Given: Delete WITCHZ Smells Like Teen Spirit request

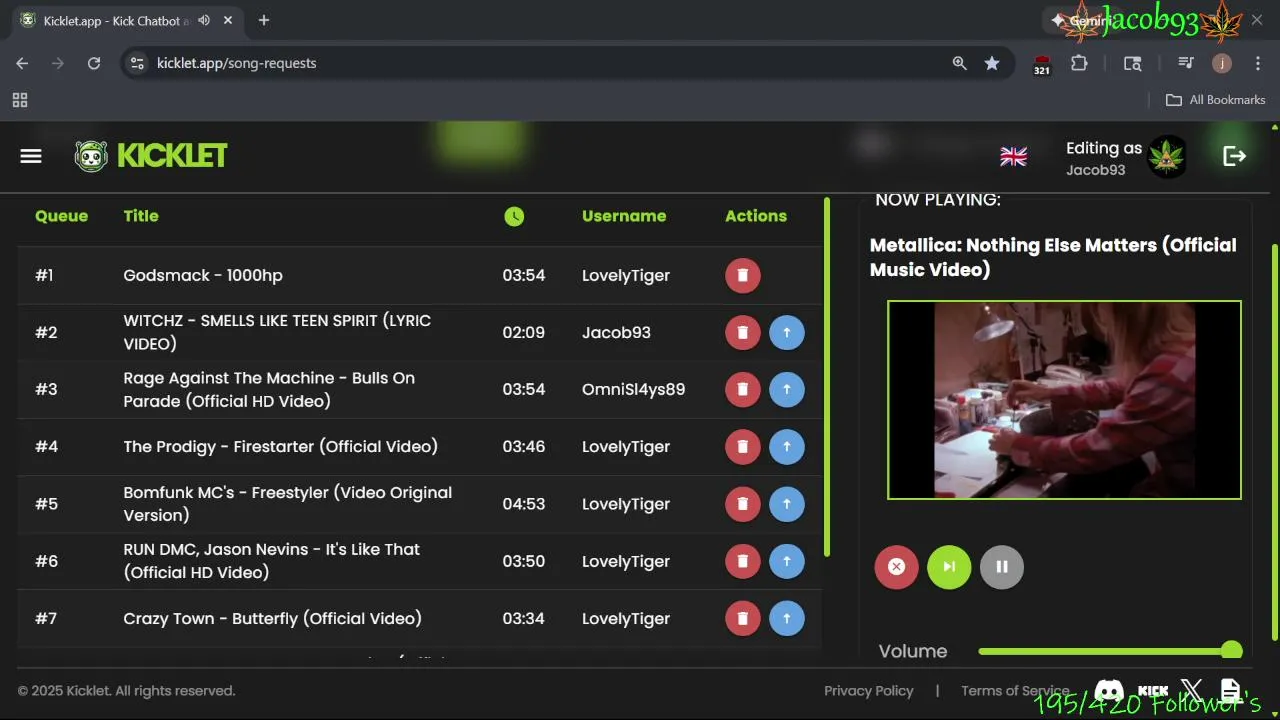Looking at the screenshot, I should (x=742, y=332).
